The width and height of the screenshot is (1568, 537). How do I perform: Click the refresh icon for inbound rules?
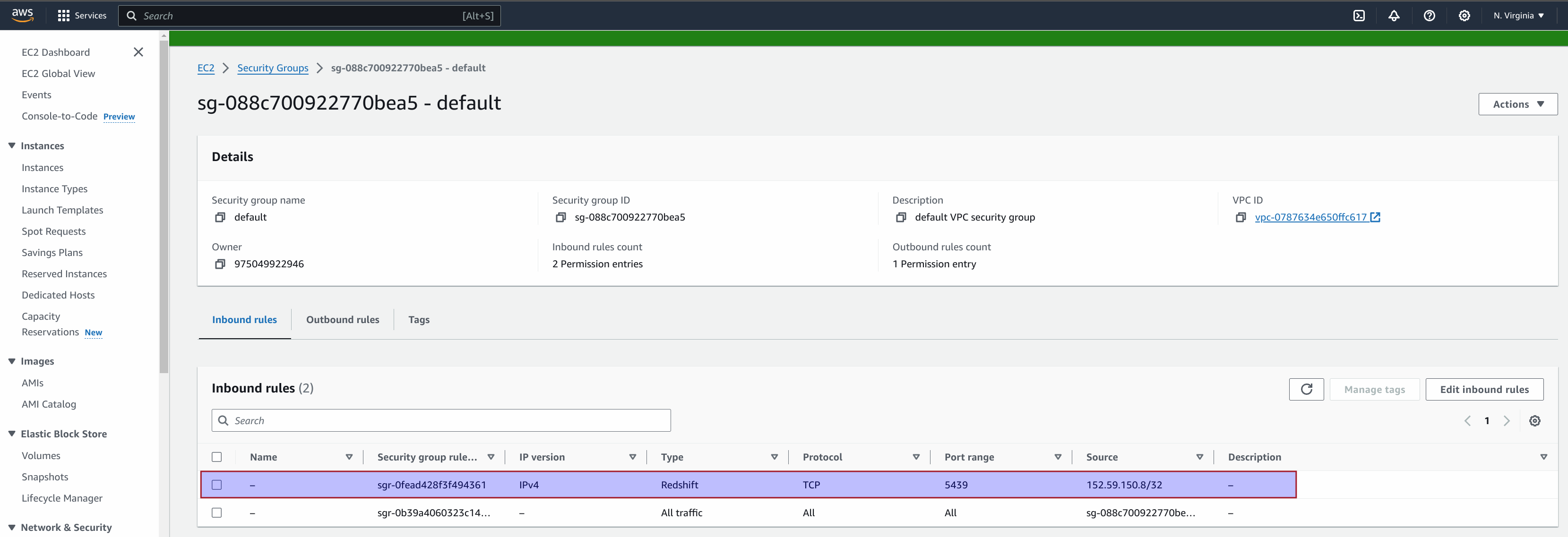[x=1307, y=389]
